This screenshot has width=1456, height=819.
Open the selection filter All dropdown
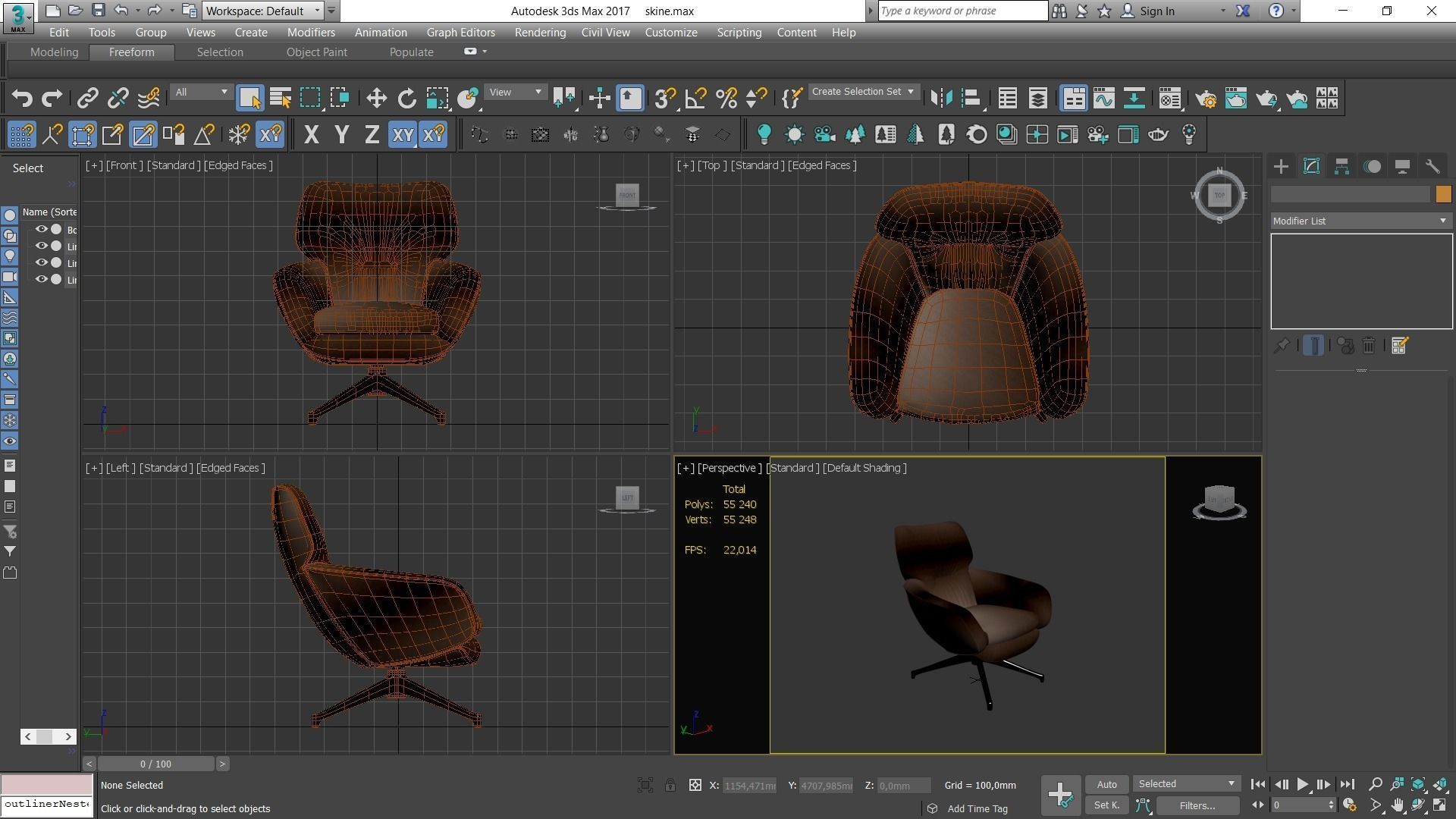tap(201, 92)
